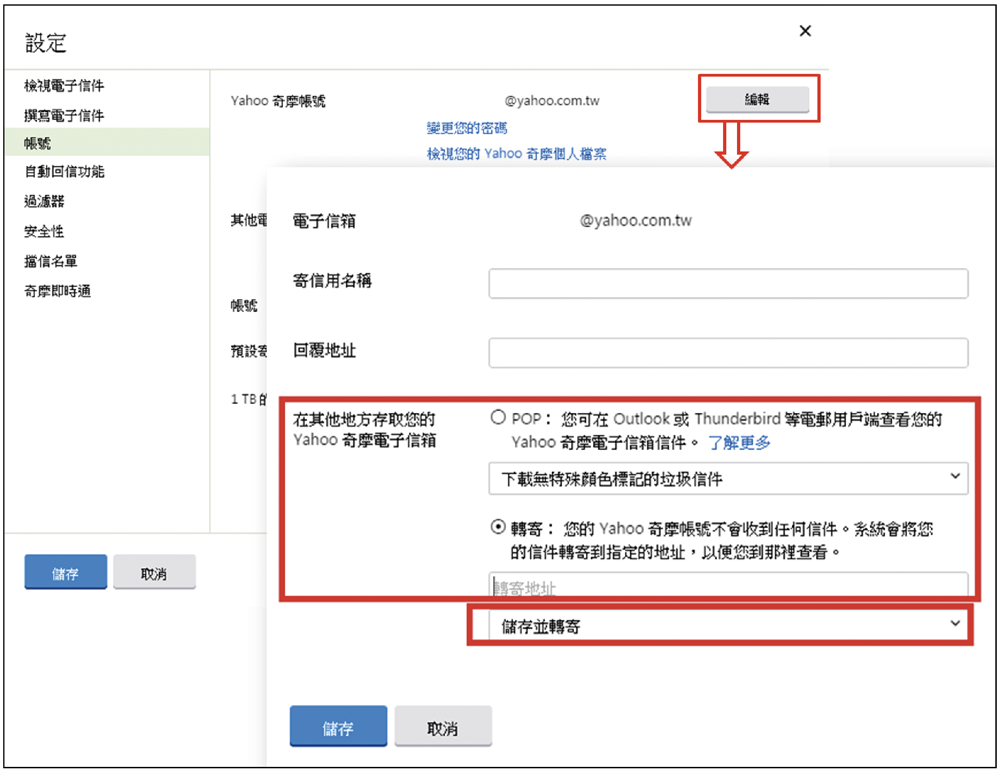Click 取消 in the account edit panel
Screen dimensions: 1000x776
(443, 726)
